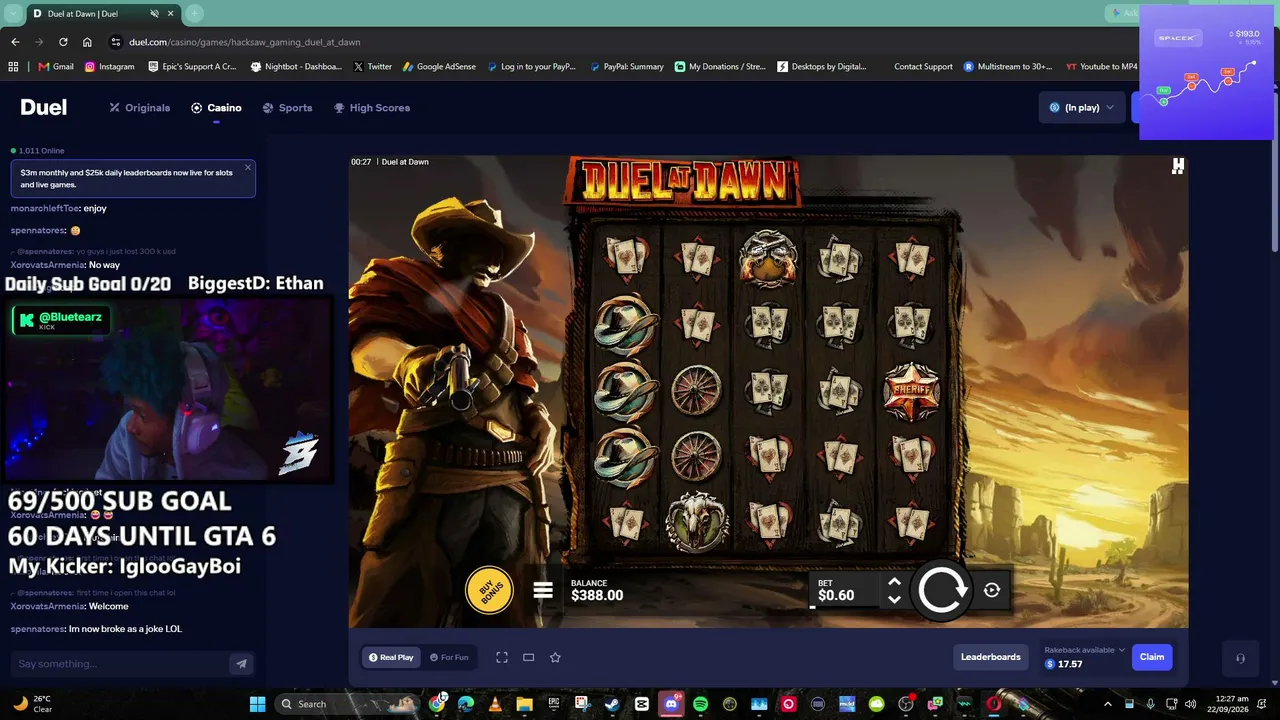The width and height of the screenshot is (1280, 720).
Task: Open the Google AdSense bookmark
Action: (x=440, y=67)
